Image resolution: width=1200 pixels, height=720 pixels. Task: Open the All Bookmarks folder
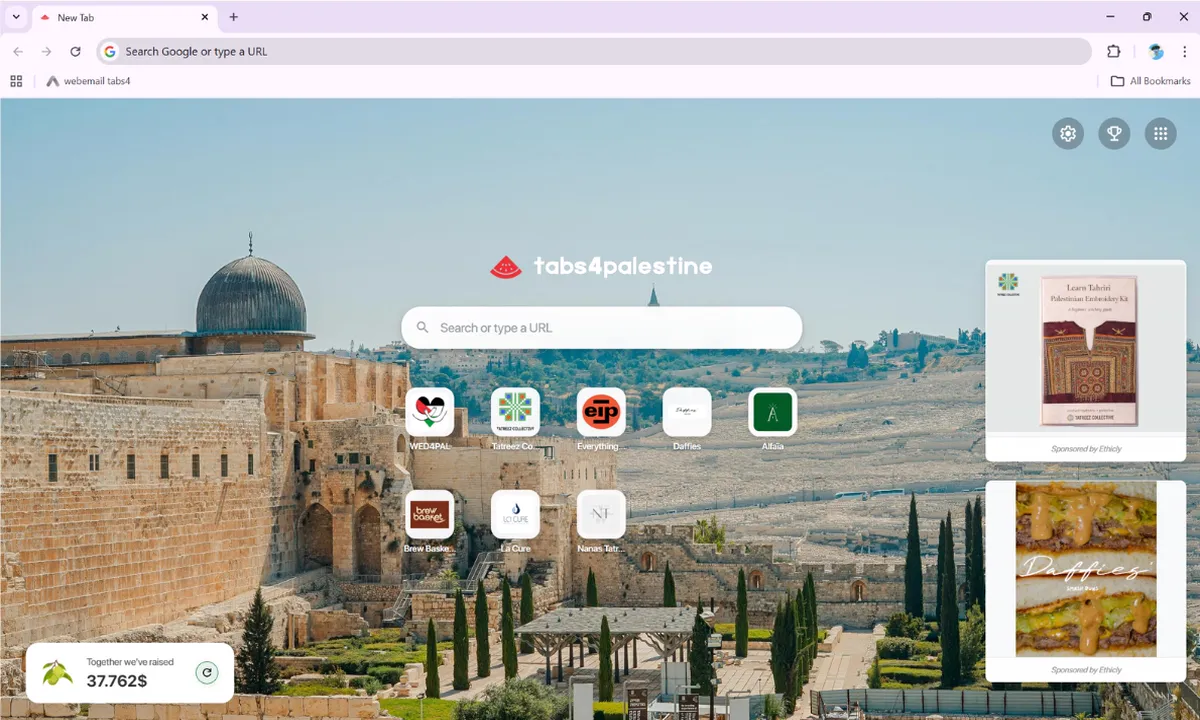point(1151,81)
